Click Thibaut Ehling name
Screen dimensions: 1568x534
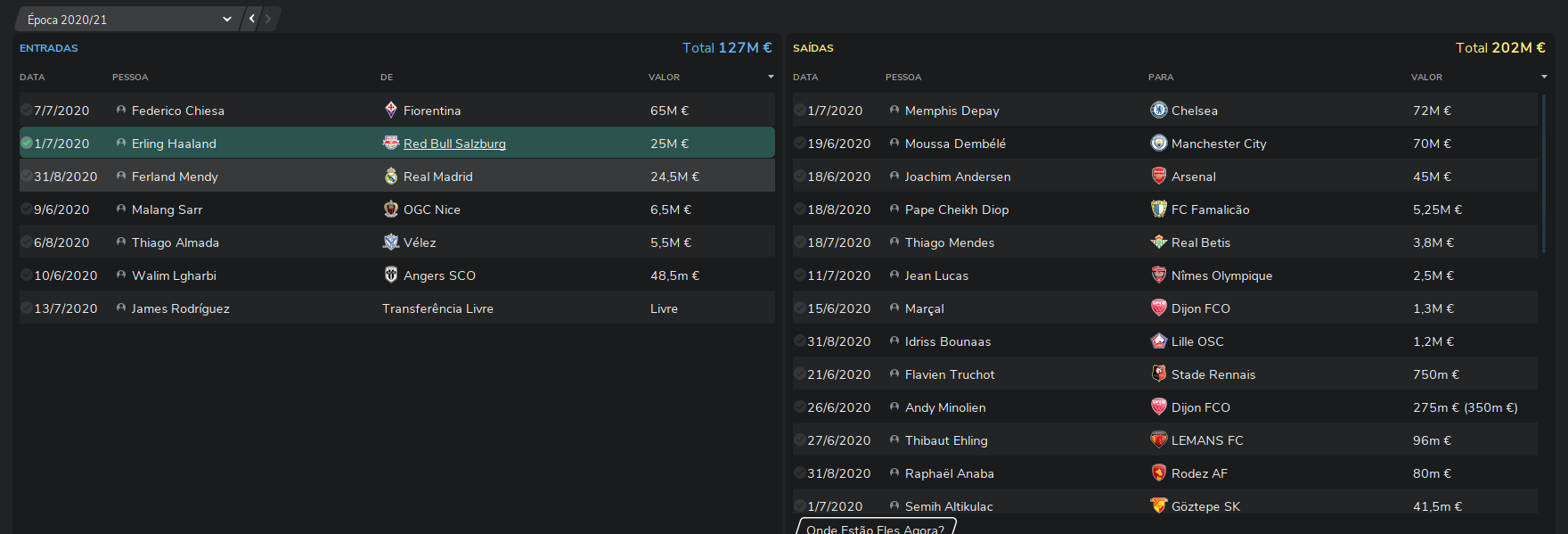946,440
